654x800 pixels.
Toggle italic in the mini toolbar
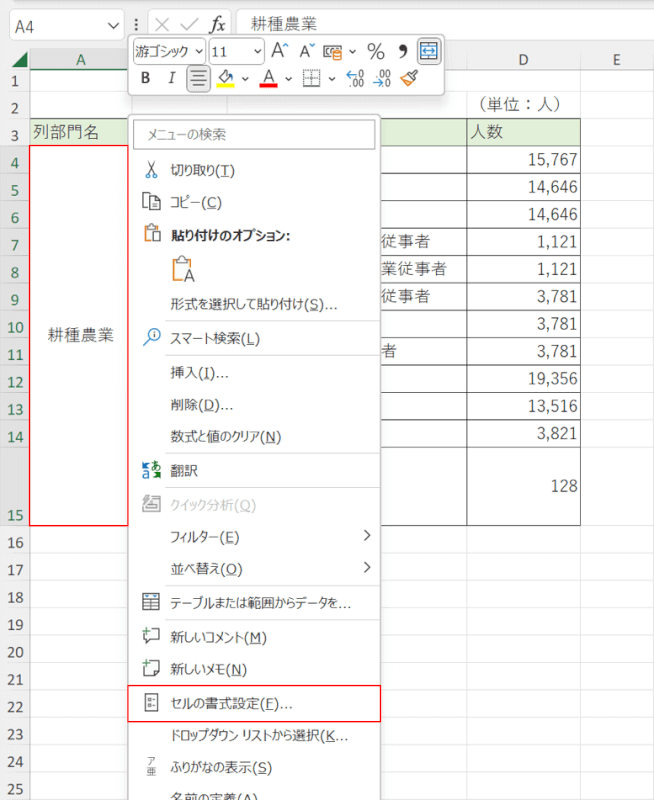pyautogui.click(x=171, y=78)
